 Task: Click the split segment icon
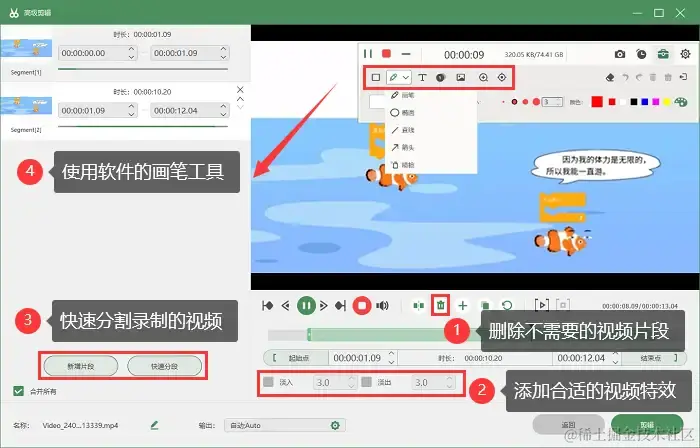pos(418,306)
